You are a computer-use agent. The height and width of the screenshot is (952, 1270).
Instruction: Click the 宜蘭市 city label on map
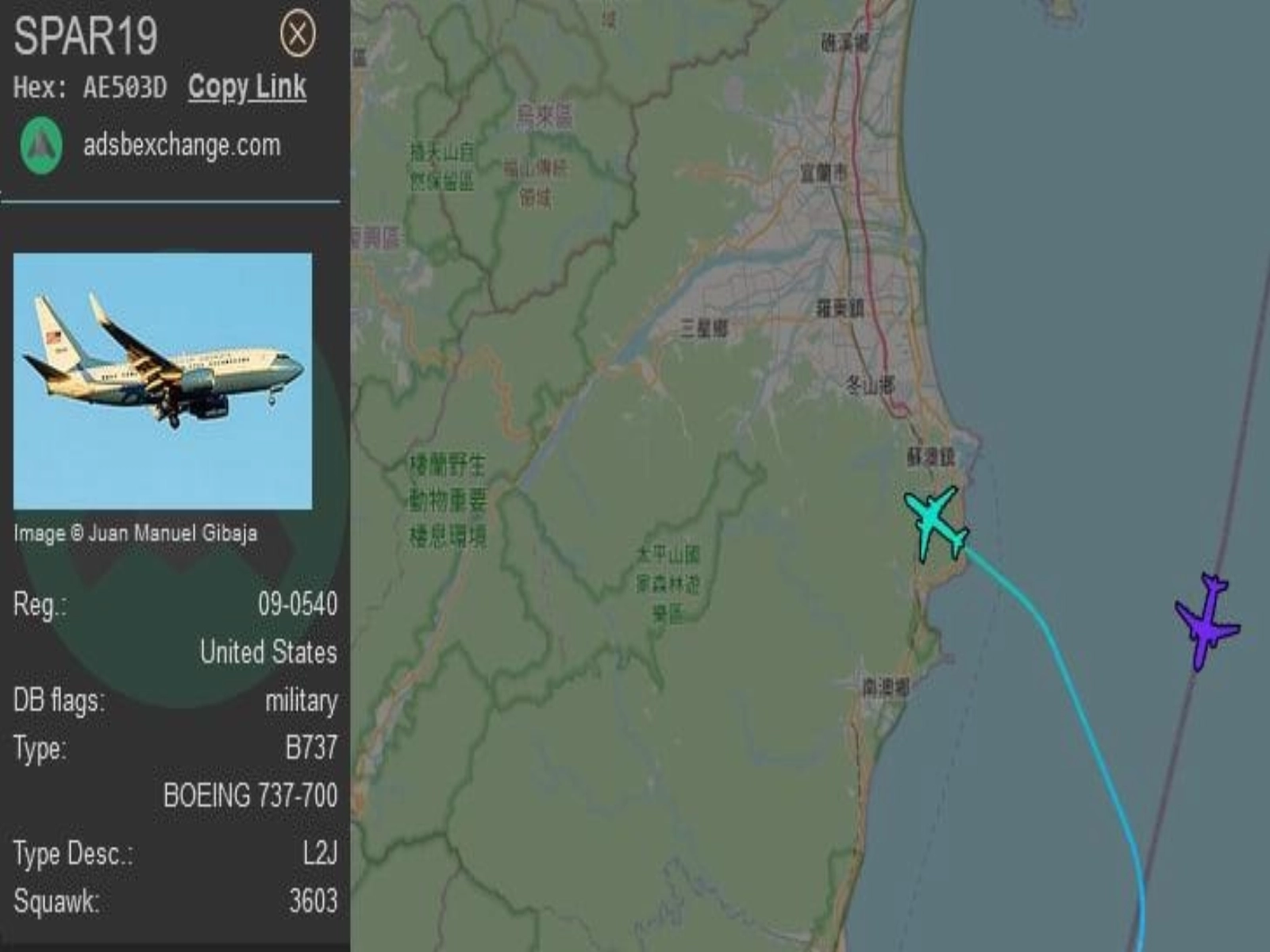coord(823,173)
